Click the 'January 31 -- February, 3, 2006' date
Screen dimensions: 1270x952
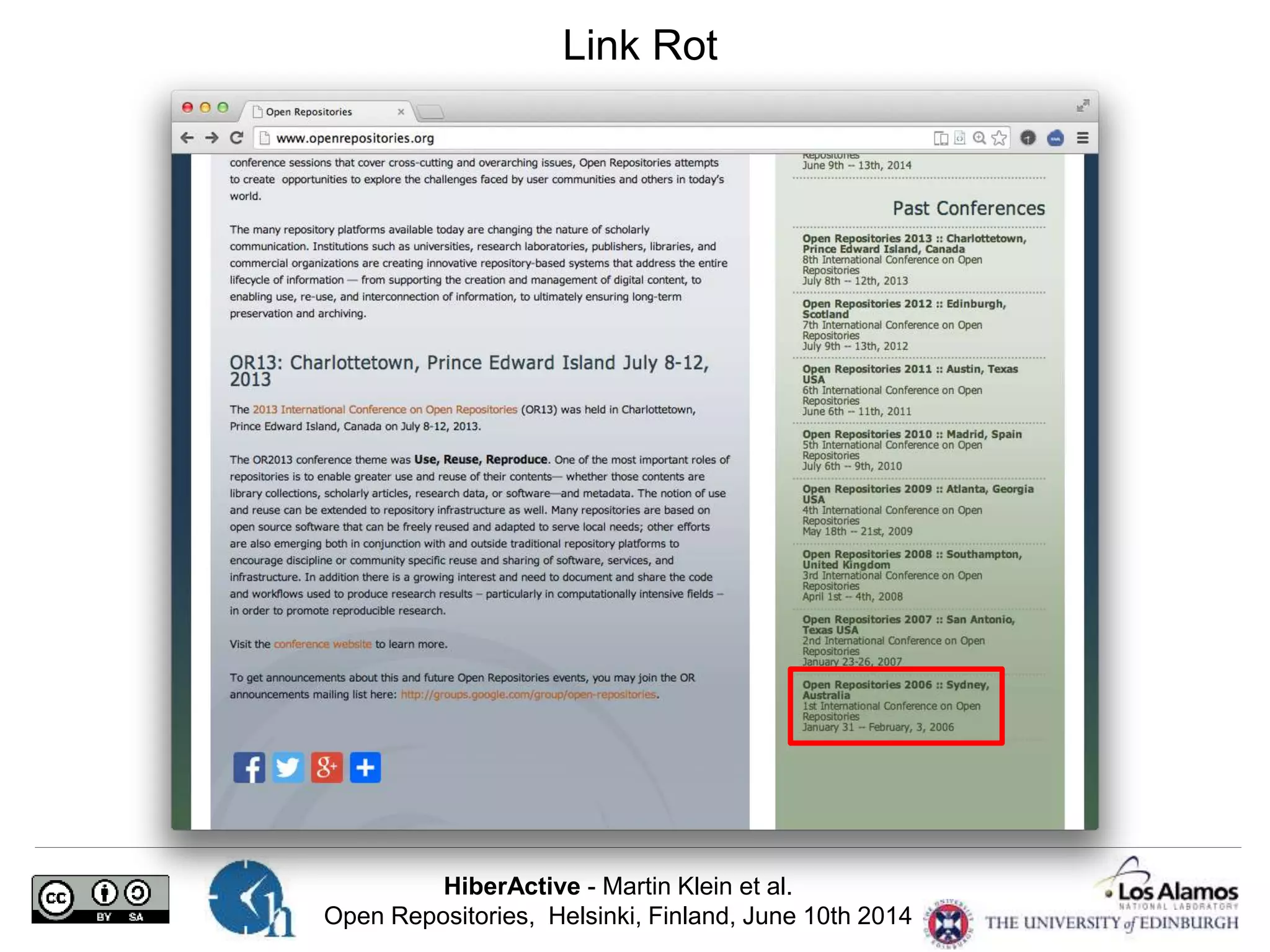(878, 727)
